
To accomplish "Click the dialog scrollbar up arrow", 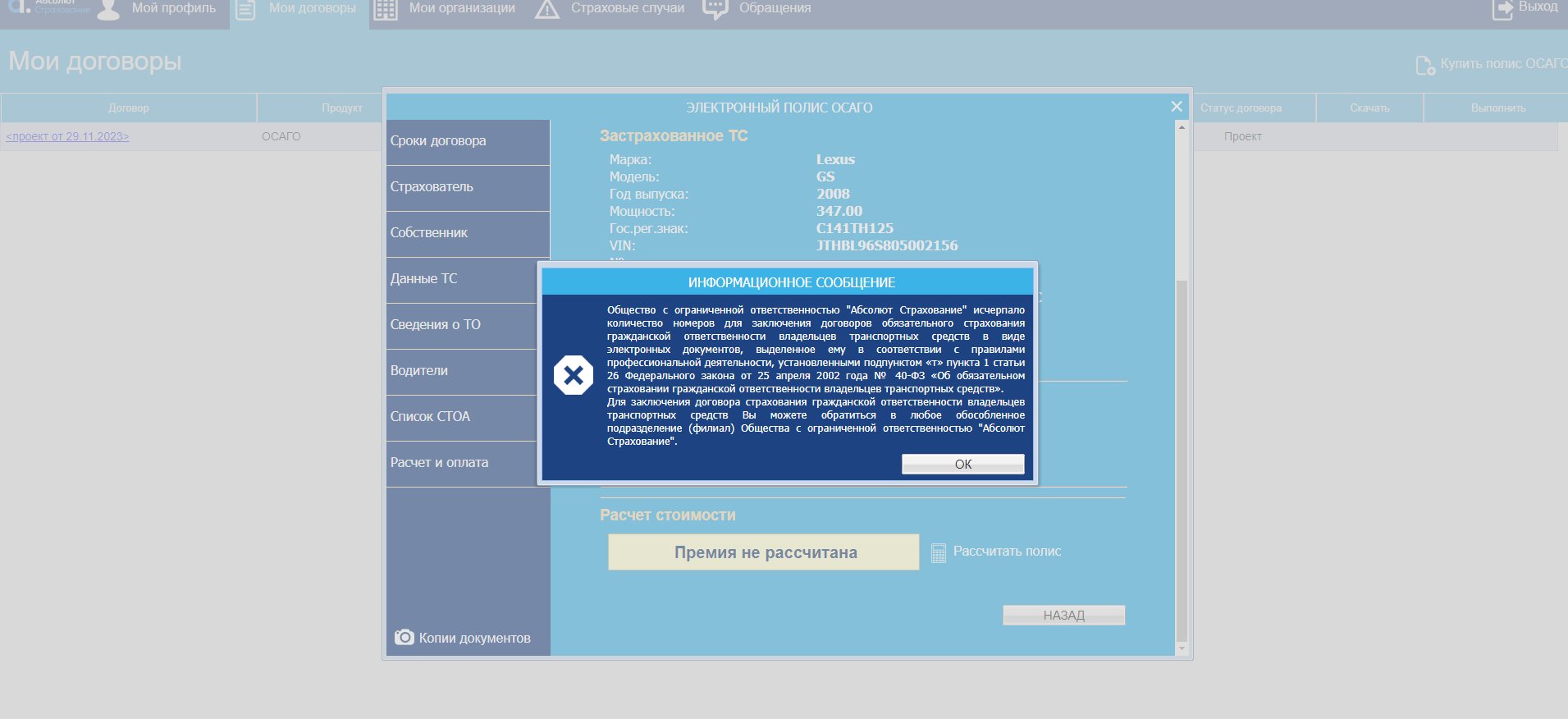I will (1182, 127).
